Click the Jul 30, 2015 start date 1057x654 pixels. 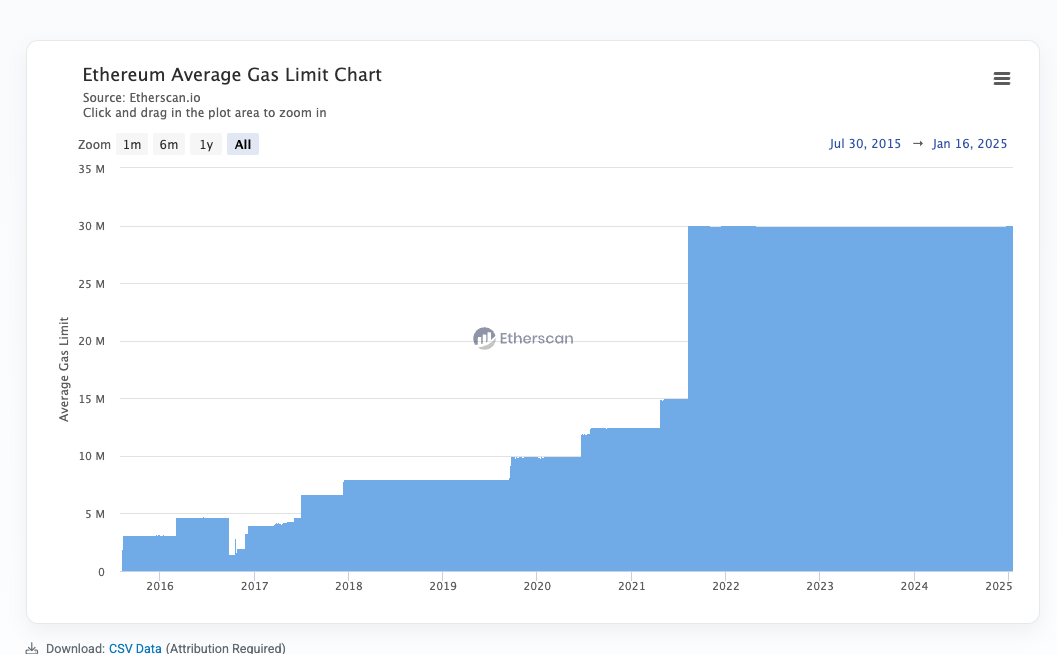tap(865, 144)
